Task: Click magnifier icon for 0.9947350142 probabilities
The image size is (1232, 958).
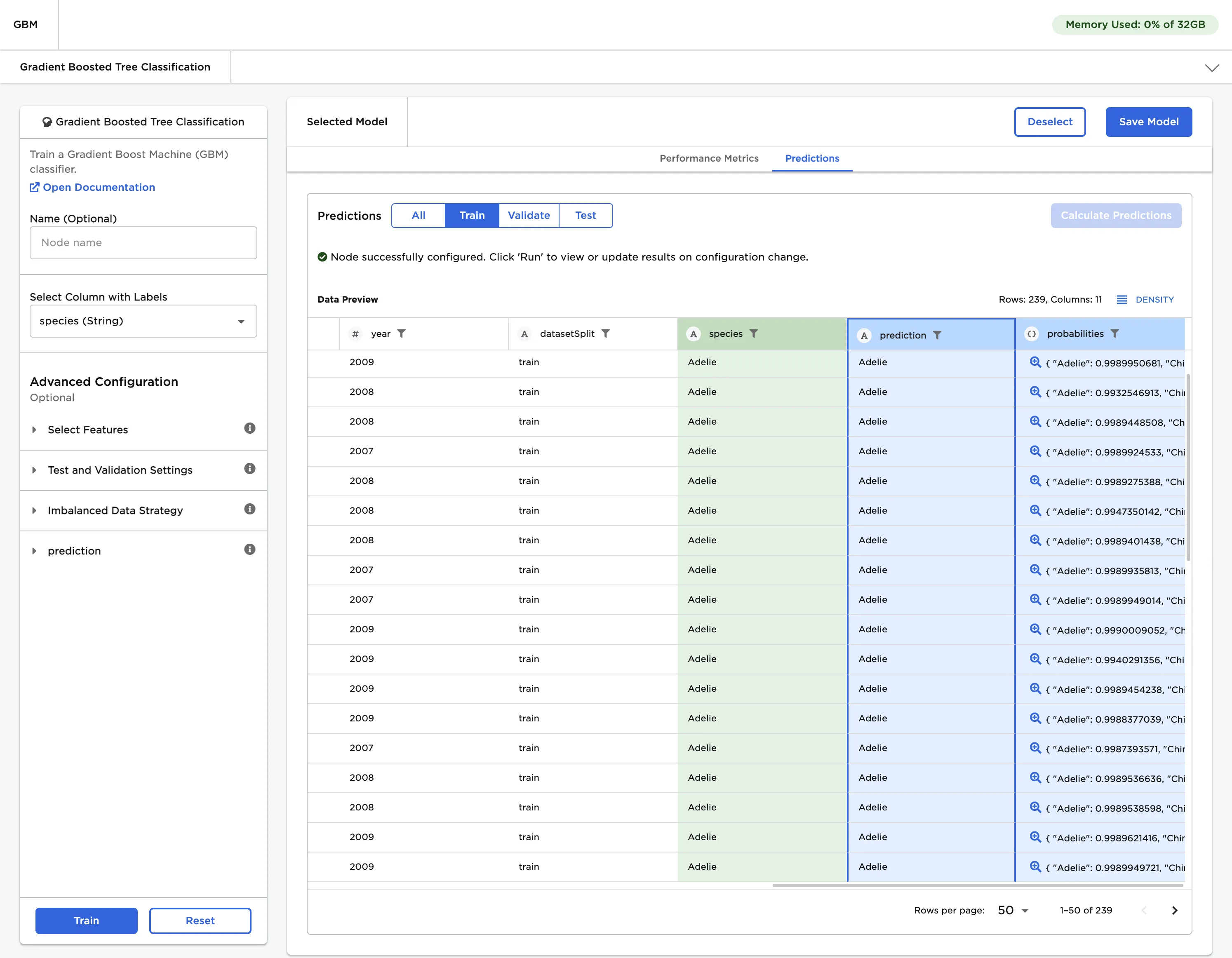Action: click(1035, 510)
